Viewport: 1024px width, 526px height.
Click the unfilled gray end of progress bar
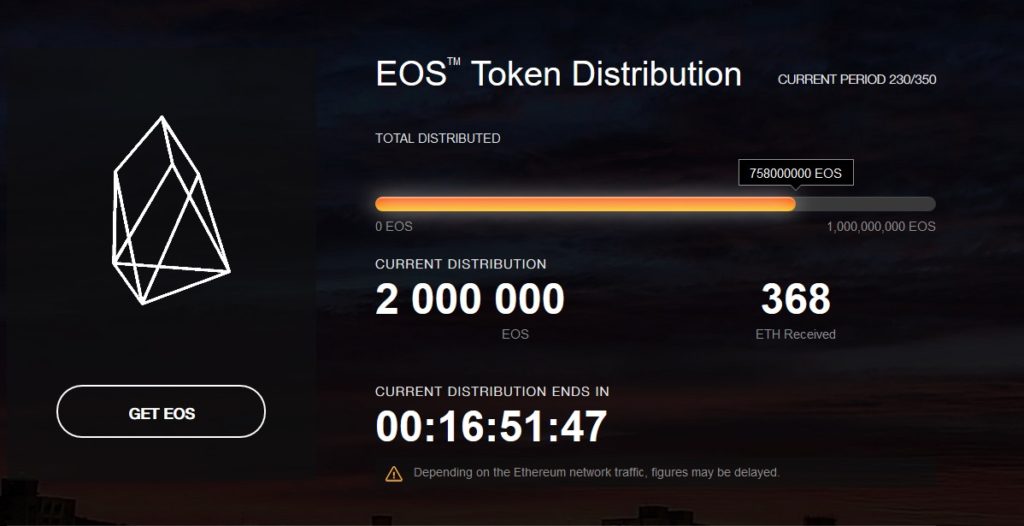(865, 204)
